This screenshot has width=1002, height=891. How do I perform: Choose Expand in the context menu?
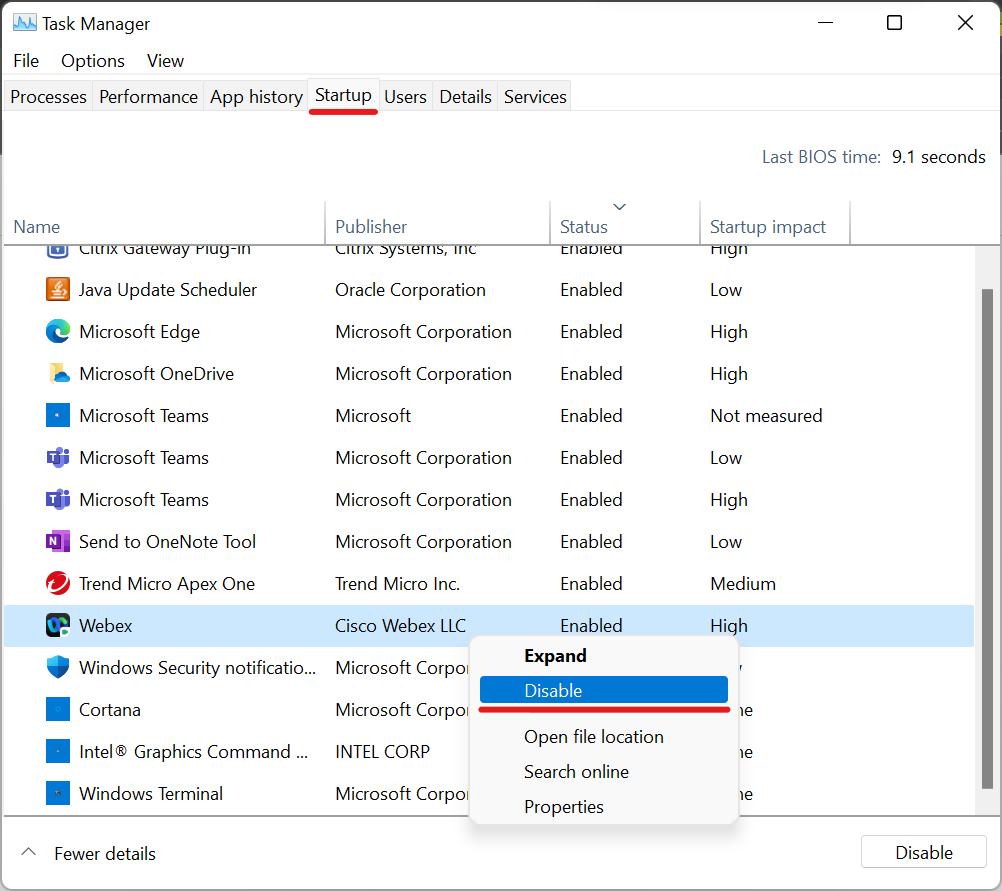tap(603, 656)
